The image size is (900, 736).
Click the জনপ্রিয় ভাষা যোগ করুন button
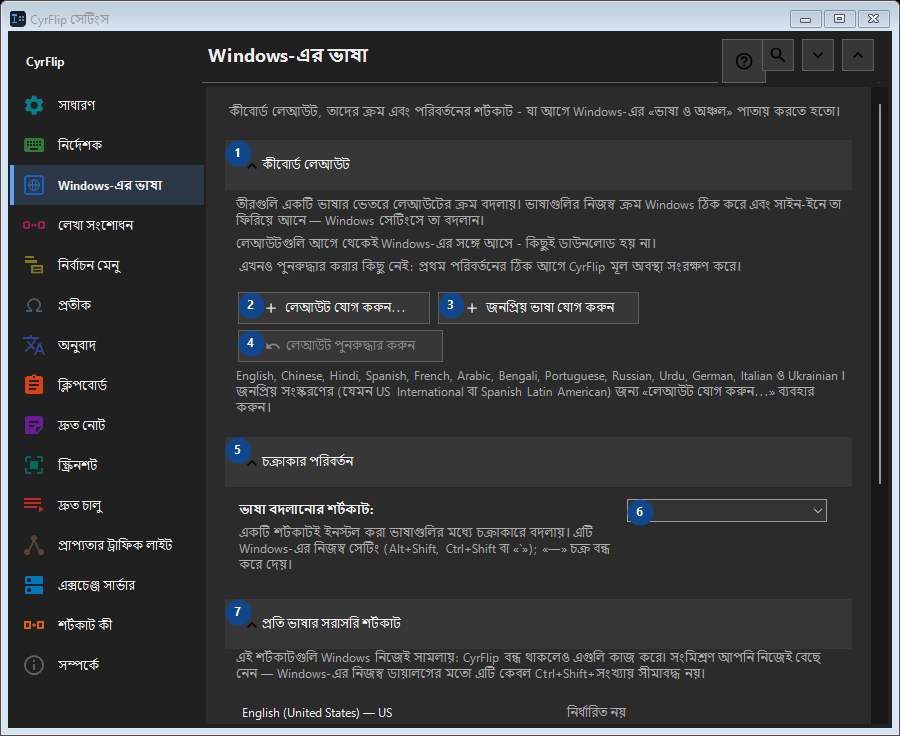point(538,308)
